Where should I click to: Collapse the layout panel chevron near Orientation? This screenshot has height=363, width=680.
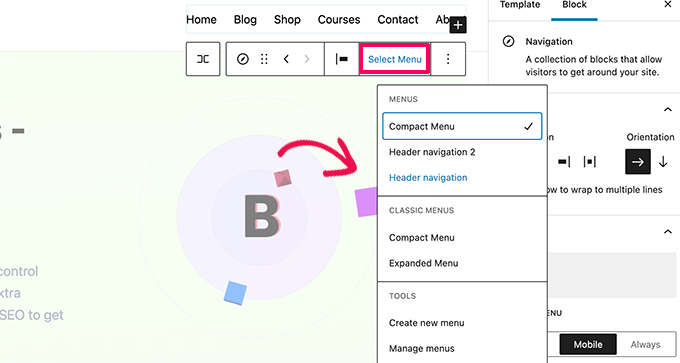click(668, 109)
